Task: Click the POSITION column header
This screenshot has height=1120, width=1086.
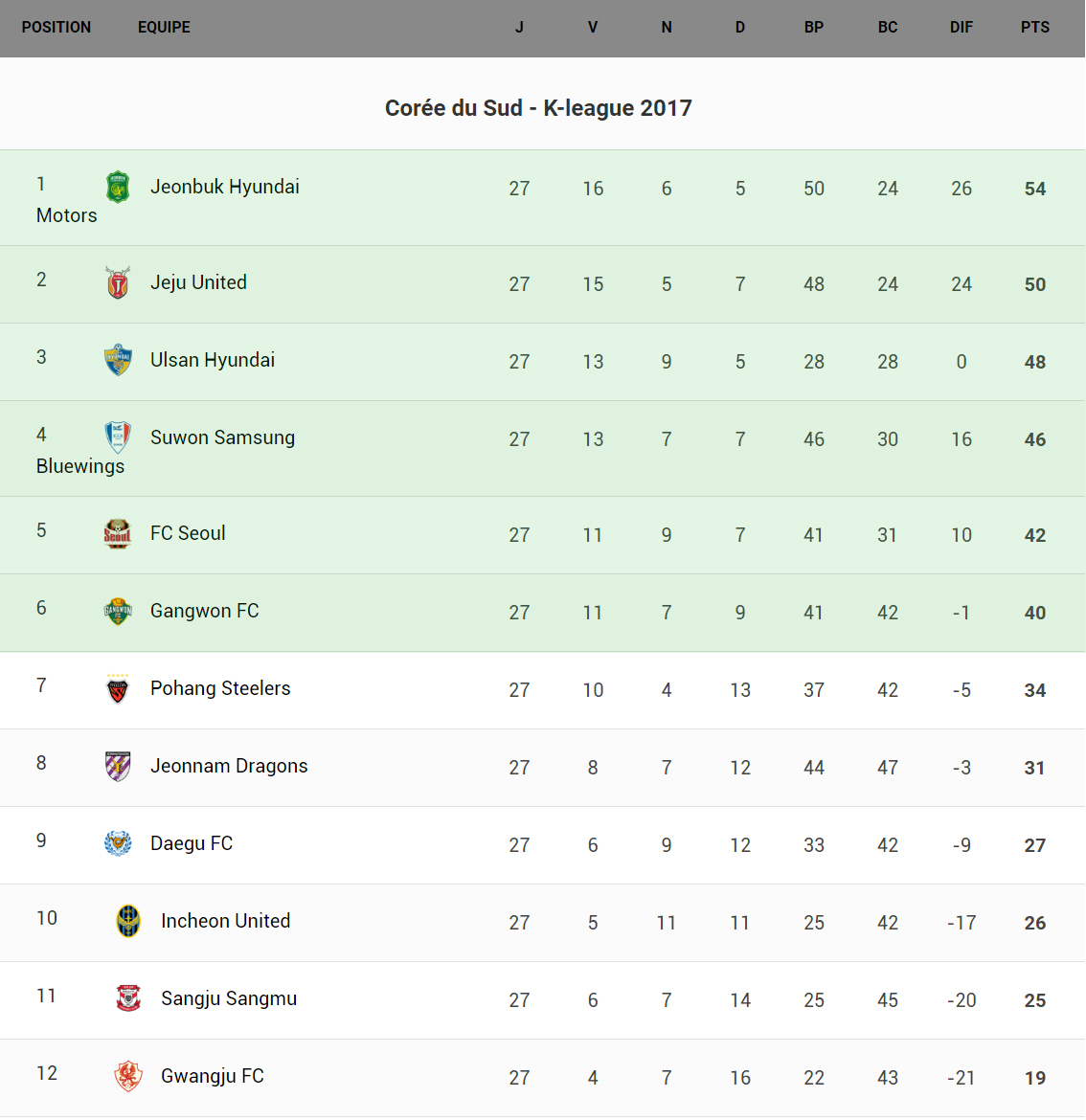Action: [57, 28]
